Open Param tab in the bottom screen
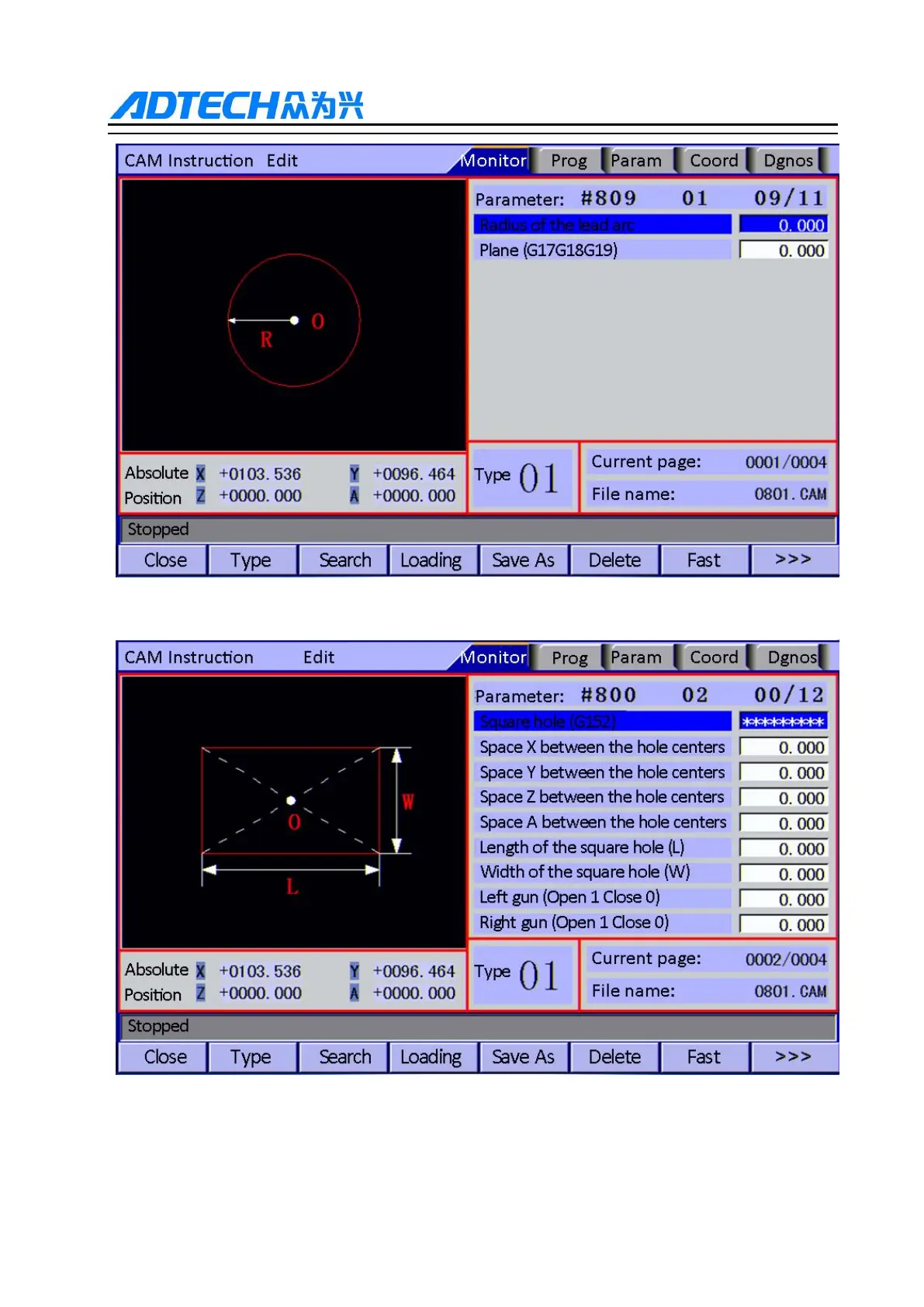 pyautogui.click(x=636, y=657)
